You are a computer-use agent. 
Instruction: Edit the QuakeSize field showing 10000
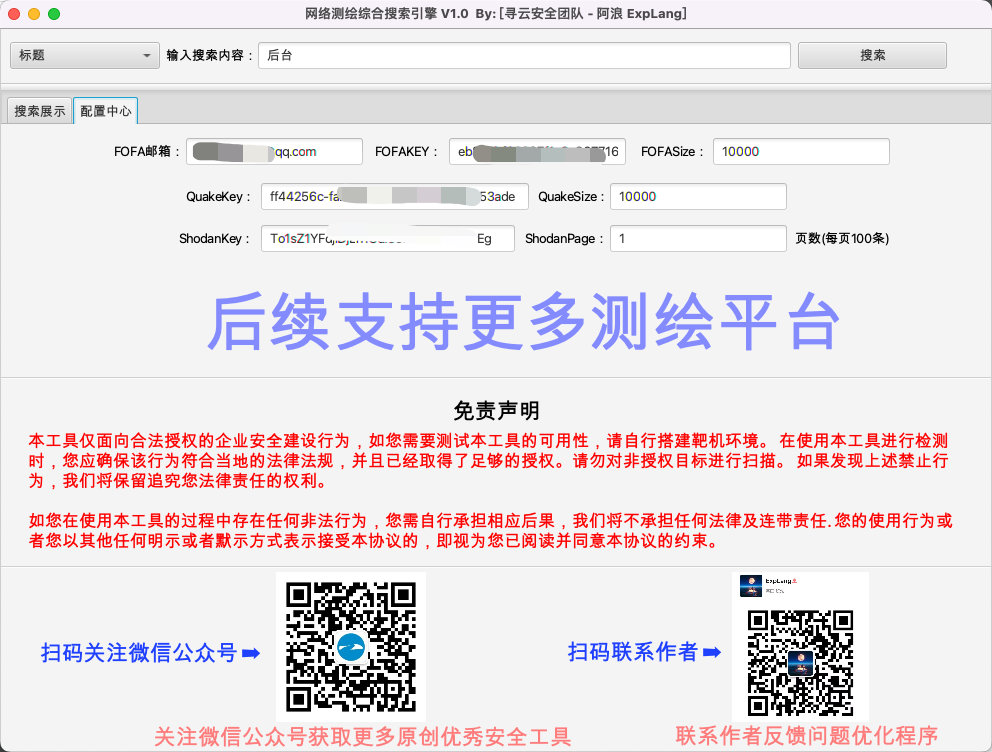pos(698,197)
